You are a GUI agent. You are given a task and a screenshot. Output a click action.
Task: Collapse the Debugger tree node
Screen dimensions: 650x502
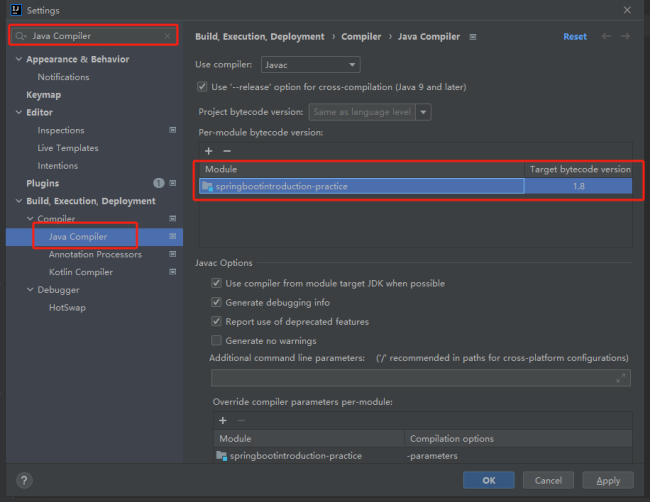pos(30,289)
